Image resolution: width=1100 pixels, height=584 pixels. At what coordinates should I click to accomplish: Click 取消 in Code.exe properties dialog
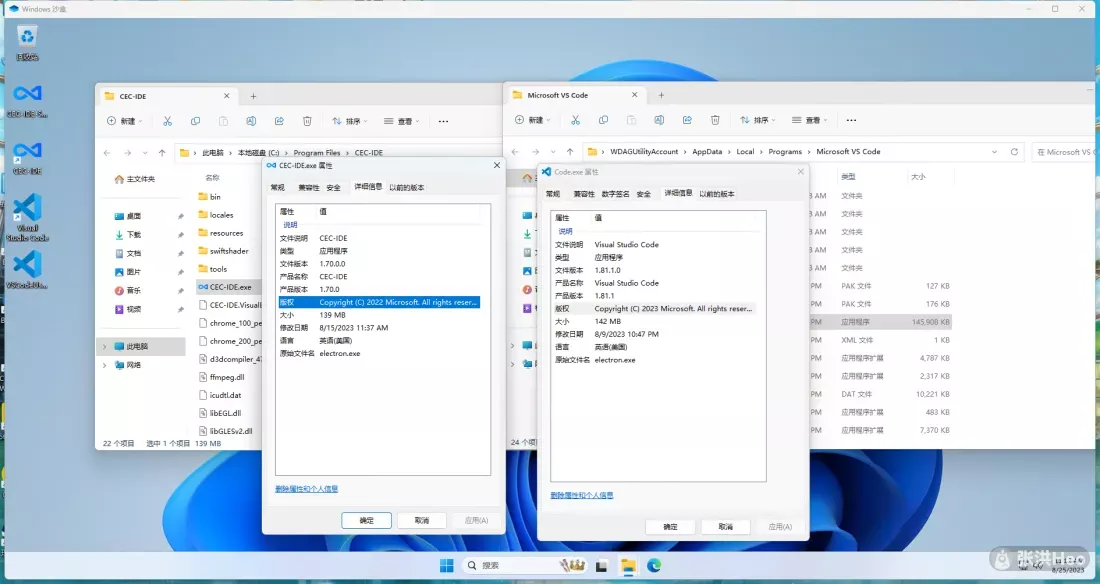(x=725, y=526)
